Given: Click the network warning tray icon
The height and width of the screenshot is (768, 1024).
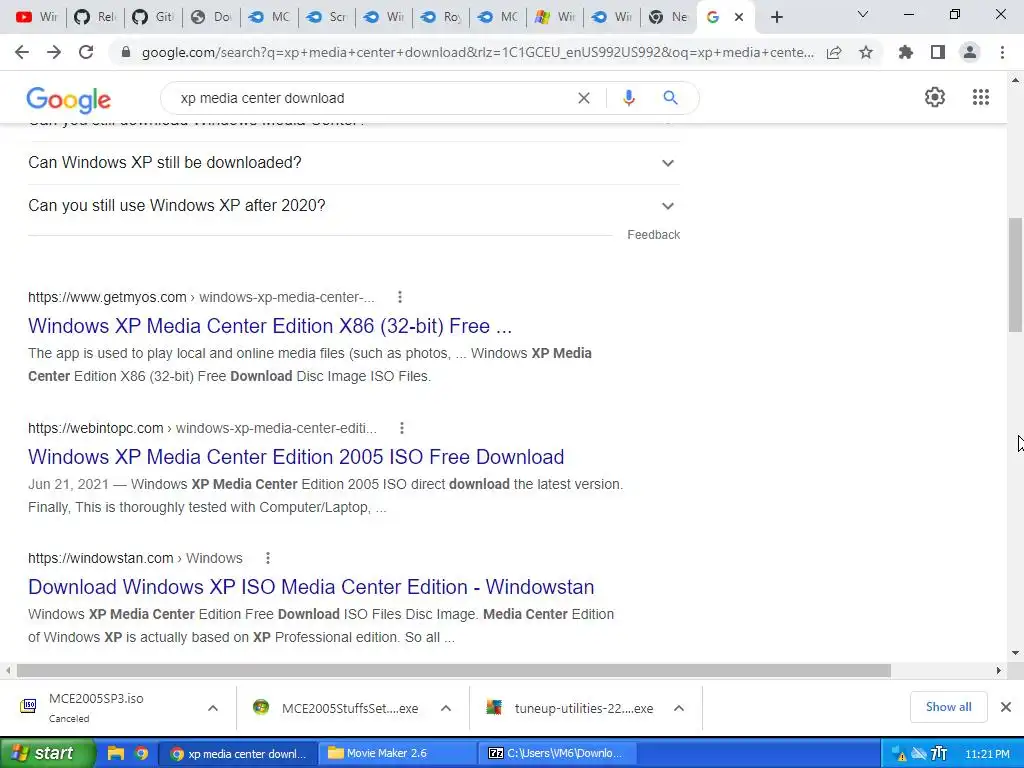Looking at the screenshot, I should point(899,754).
